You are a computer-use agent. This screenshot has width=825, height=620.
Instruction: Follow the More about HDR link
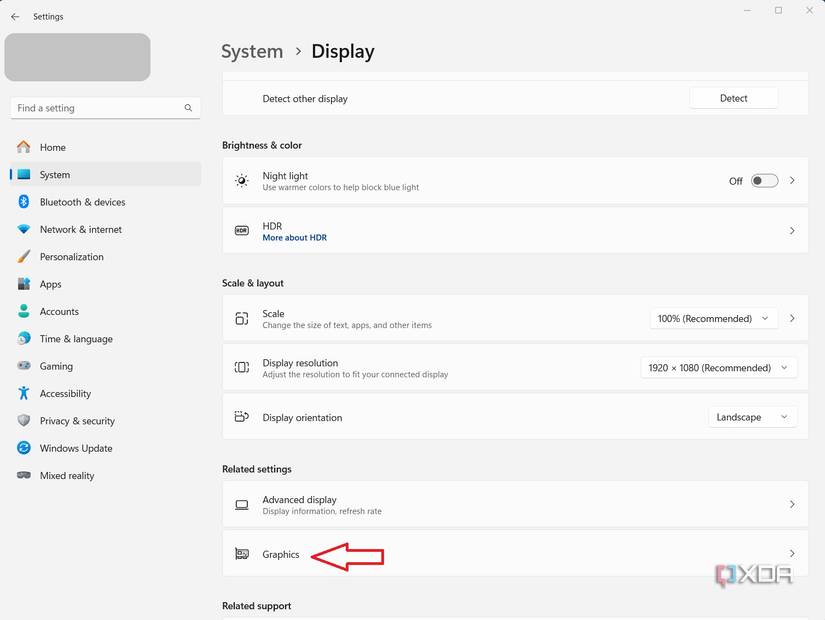pos(294,237)
